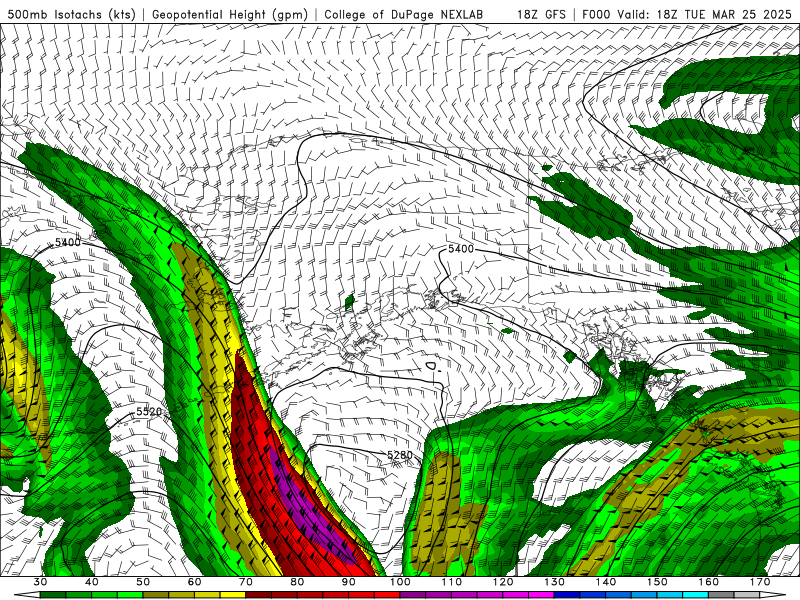Click the legend value 60
The image size is (800, 600).
pos(194,582)
